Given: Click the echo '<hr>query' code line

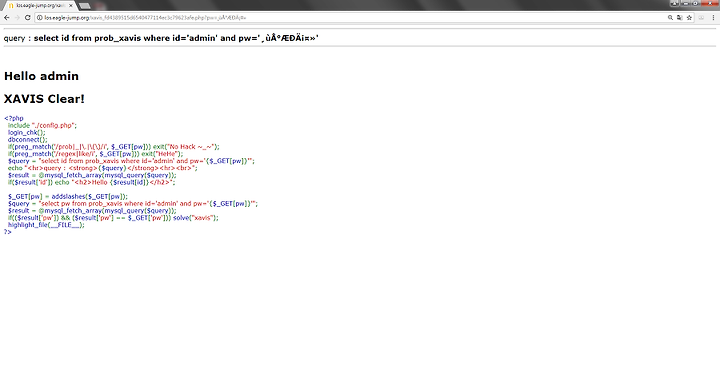Looking at the screenshot, I should pos(102,168).
